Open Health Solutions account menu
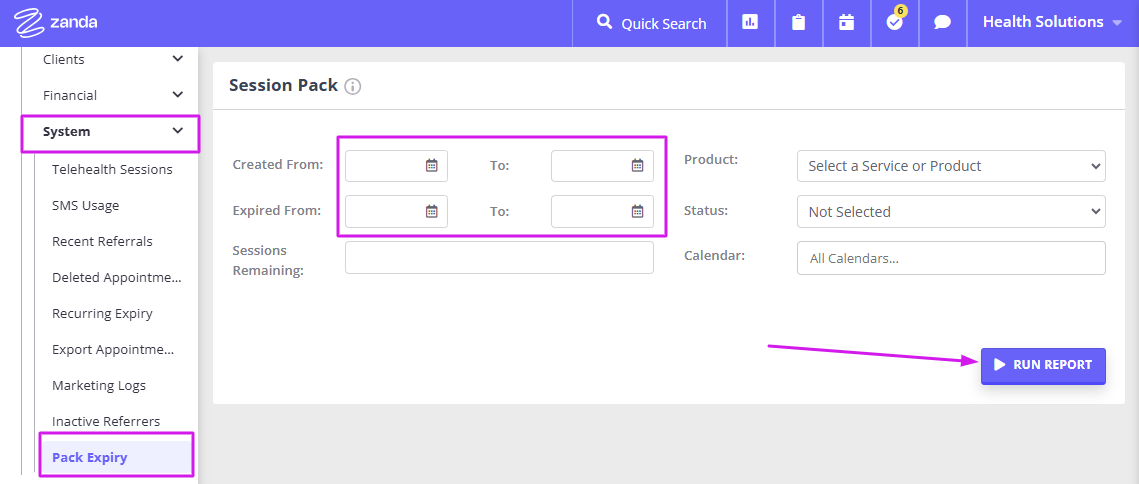The width and height of the screenshot is (1139, 484). coord(1053,23)
